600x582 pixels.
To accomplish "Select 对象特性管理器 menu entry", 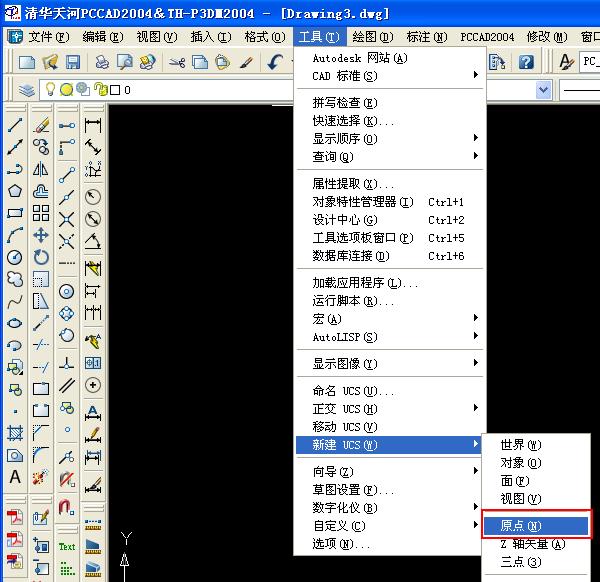I will coord(390,202).
